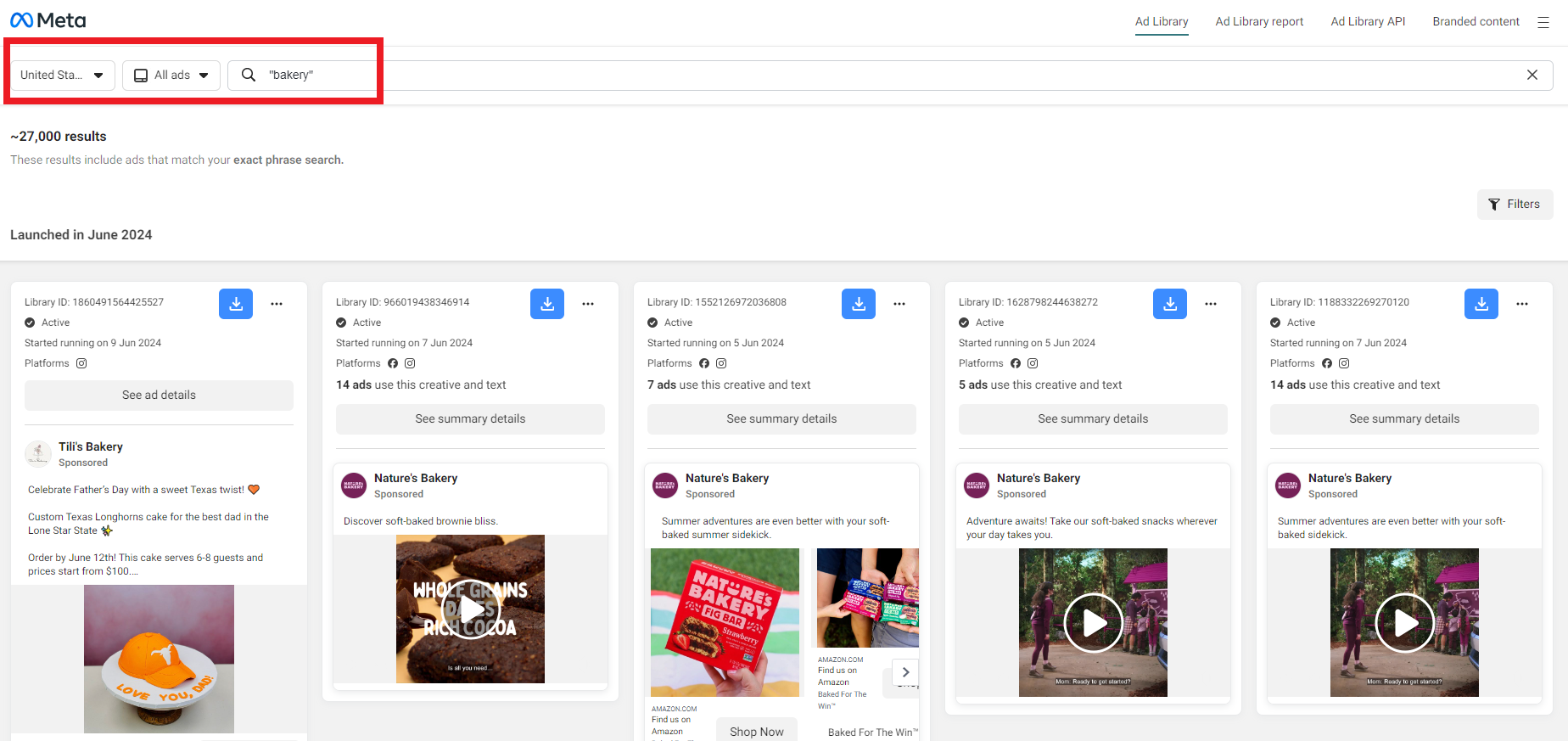Download ad with Library ID 1552126972036808
Viewport: 1568px width, 741px height.
[x=859, y=304]
